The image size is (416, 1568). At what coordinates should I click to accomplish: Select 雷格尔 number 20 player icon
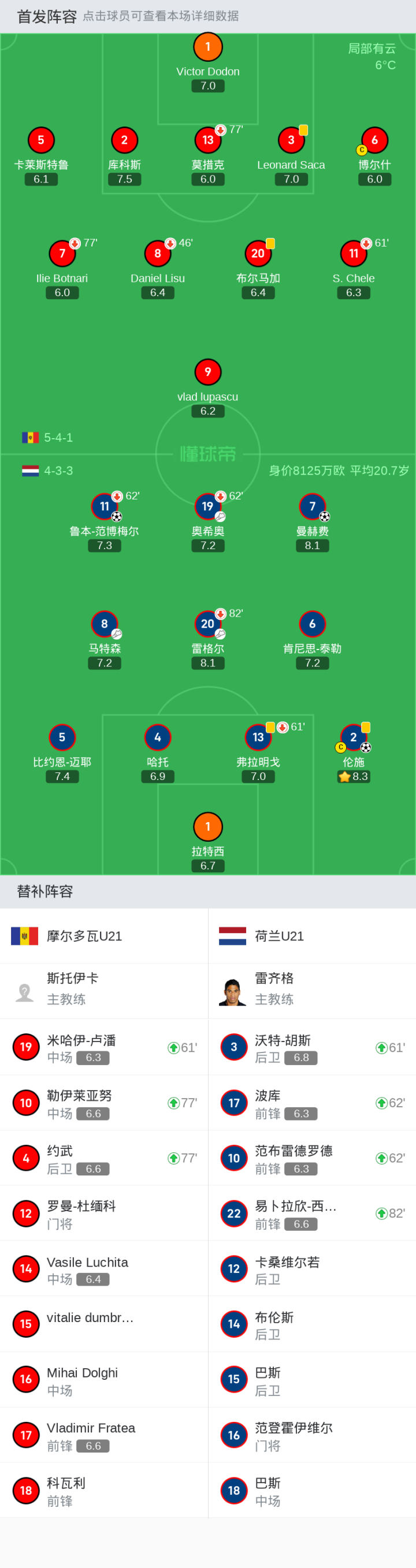point(207,624)
